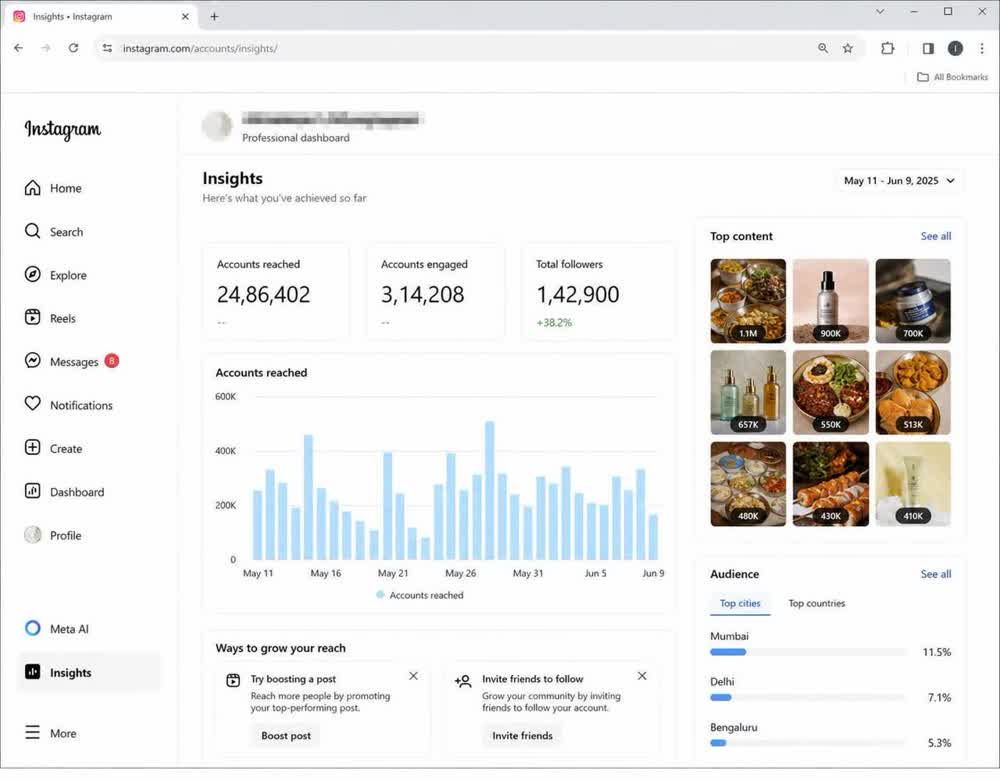
Task: Click the Create plus icon
Action: tap(33, 448)
